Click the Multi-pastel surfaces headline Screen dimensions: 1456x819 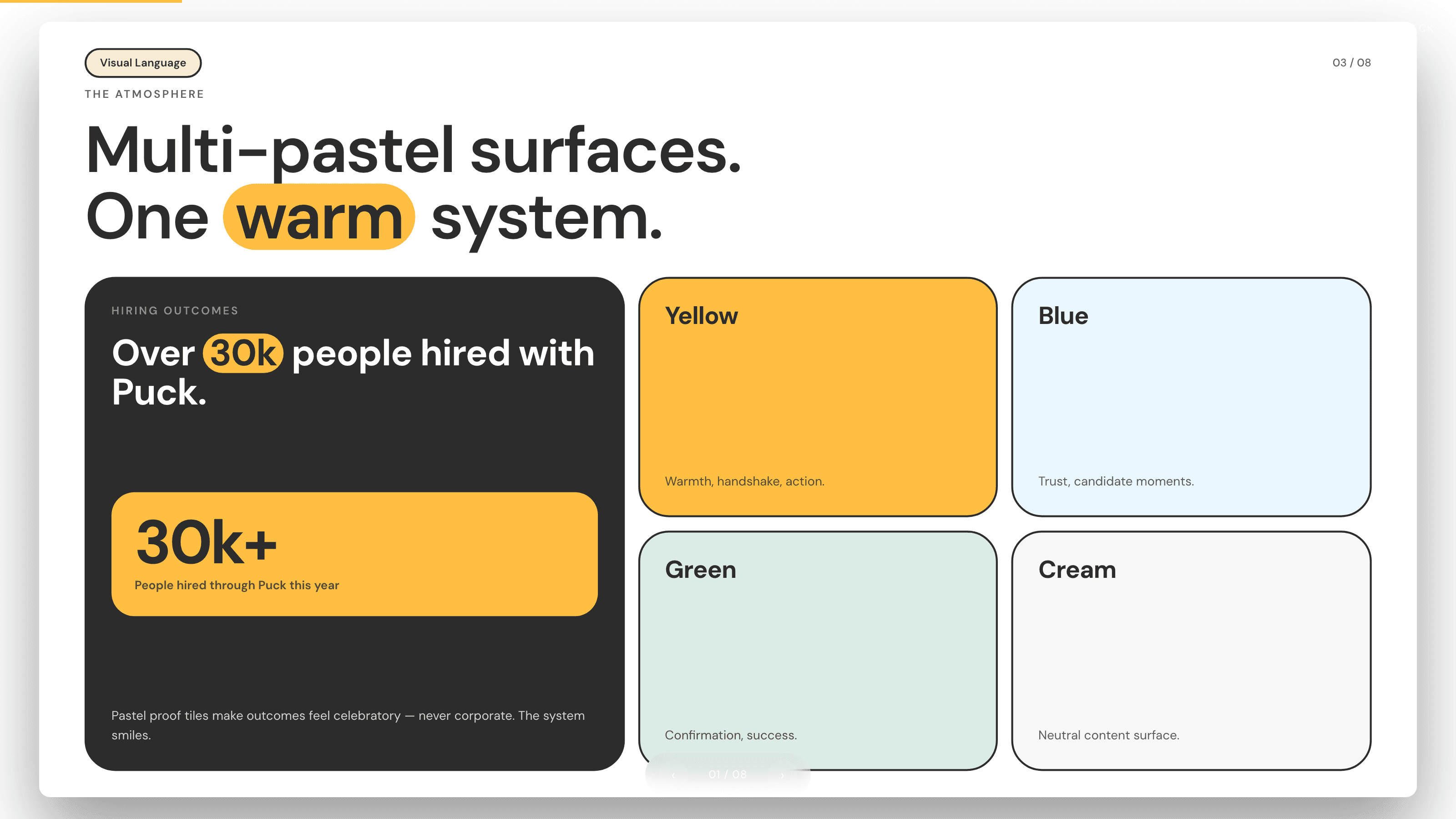click(x=413, y=150)
